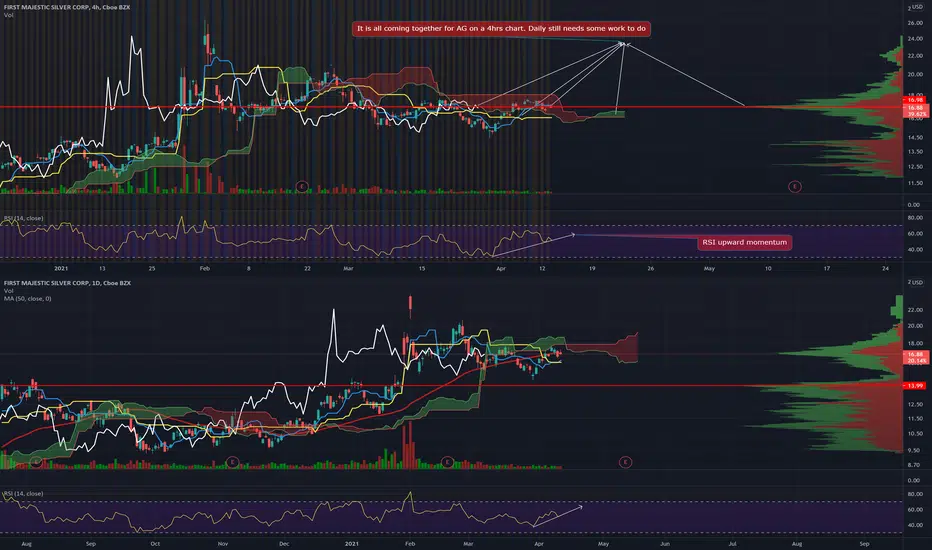The image size is (932, 550).
Task: Click the 11.50 price level on 4h axis
Action: pyautogui.click(x=915, y=183)
